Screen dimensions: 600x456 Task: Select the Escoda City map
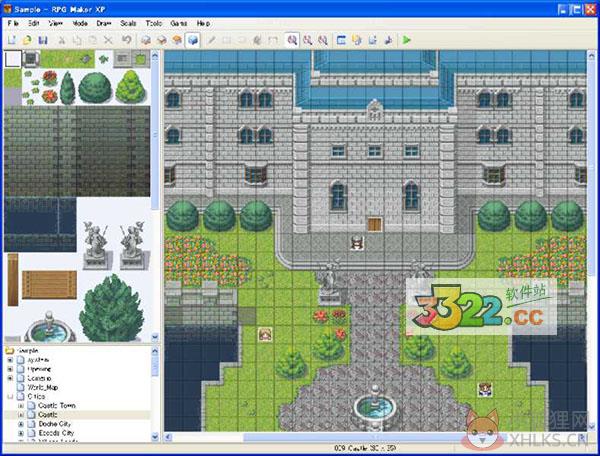coord(56,433)
